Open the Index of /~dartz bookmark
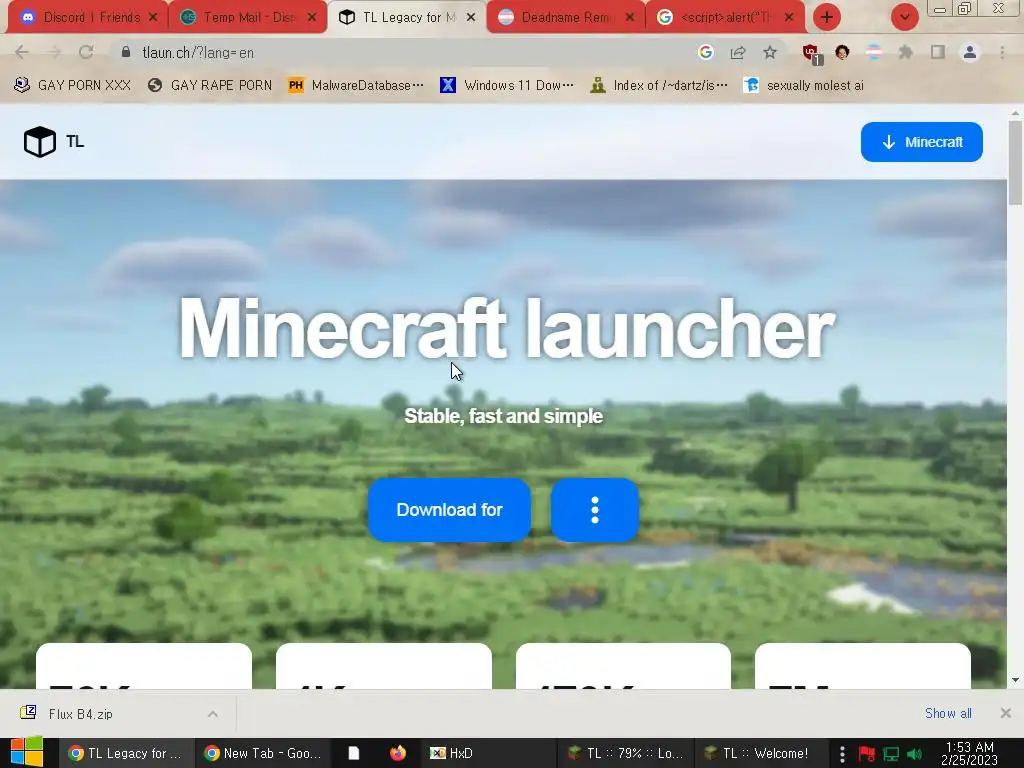Screen dimensions: 1024x768 click(658, 85)
